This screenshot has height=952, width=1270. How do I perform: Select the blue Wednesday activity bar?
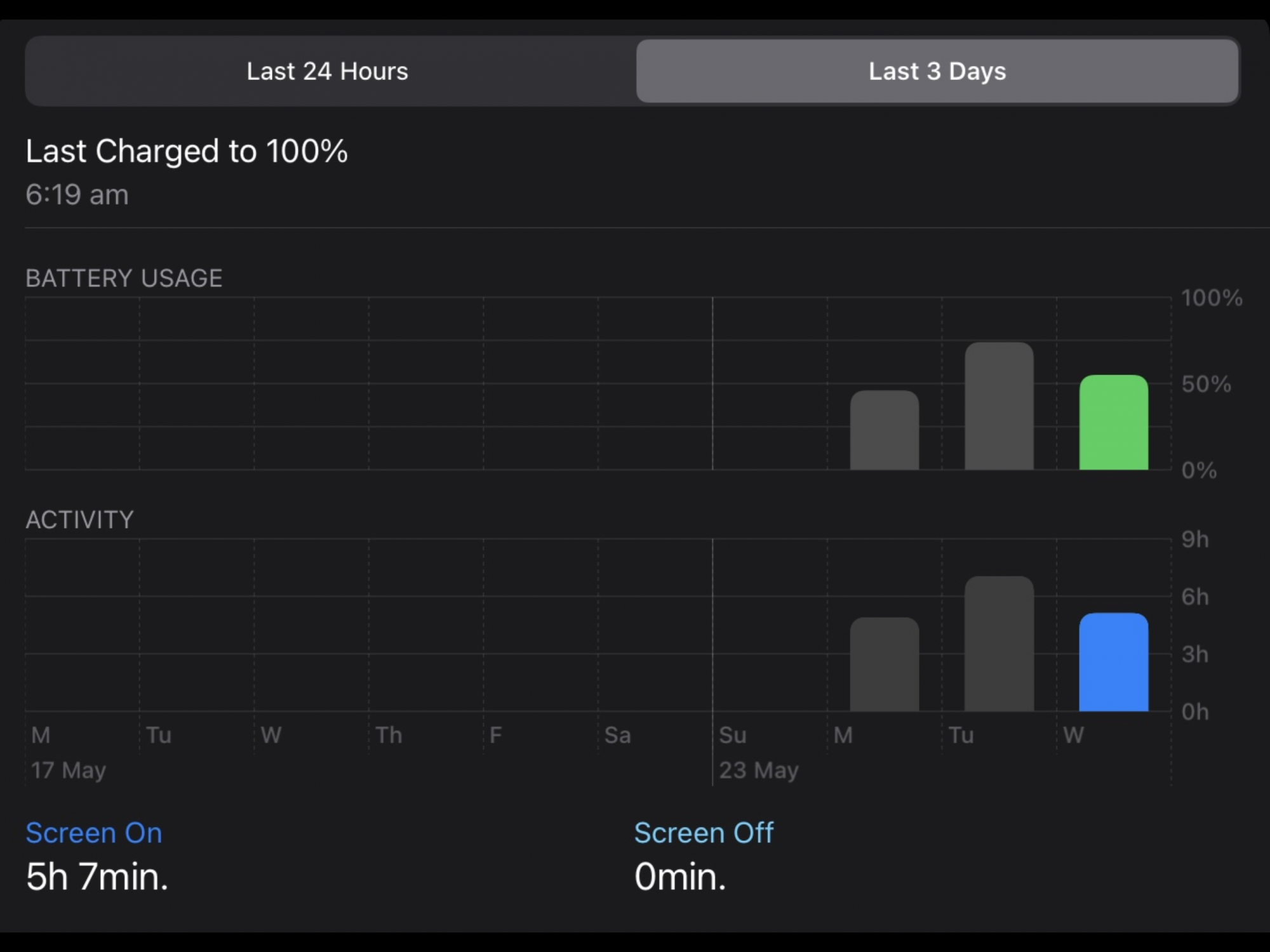pyautogui.click(x=1113, y=662)
